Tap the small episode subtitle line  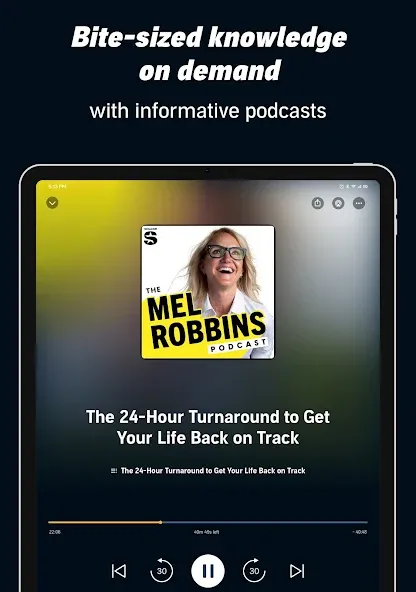pyautogui.click(x=208, y=470)
